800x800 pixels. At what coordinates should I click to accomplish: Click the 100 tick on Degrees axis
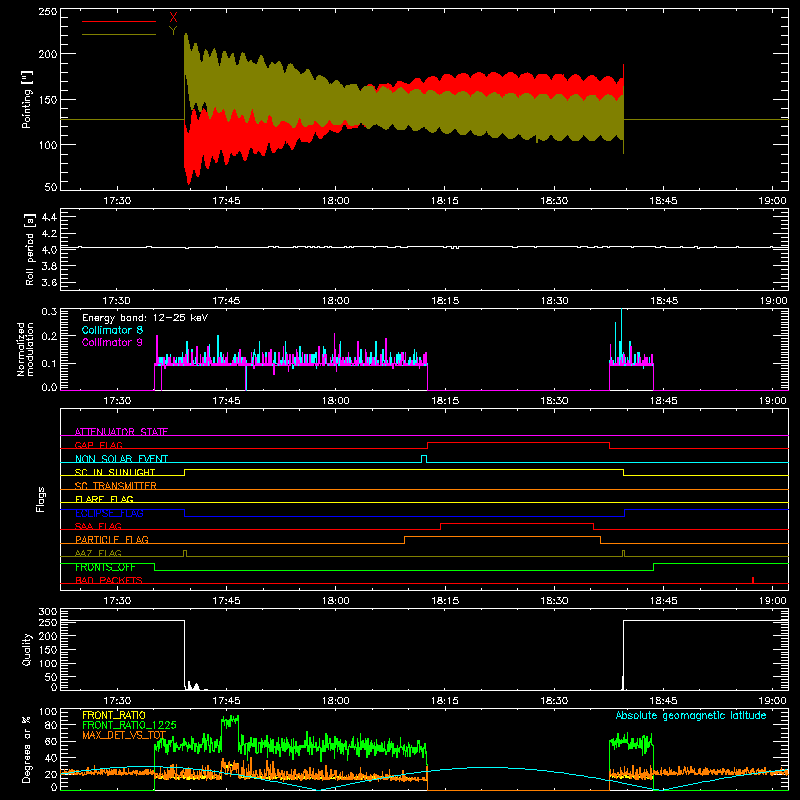click(48, 712)
